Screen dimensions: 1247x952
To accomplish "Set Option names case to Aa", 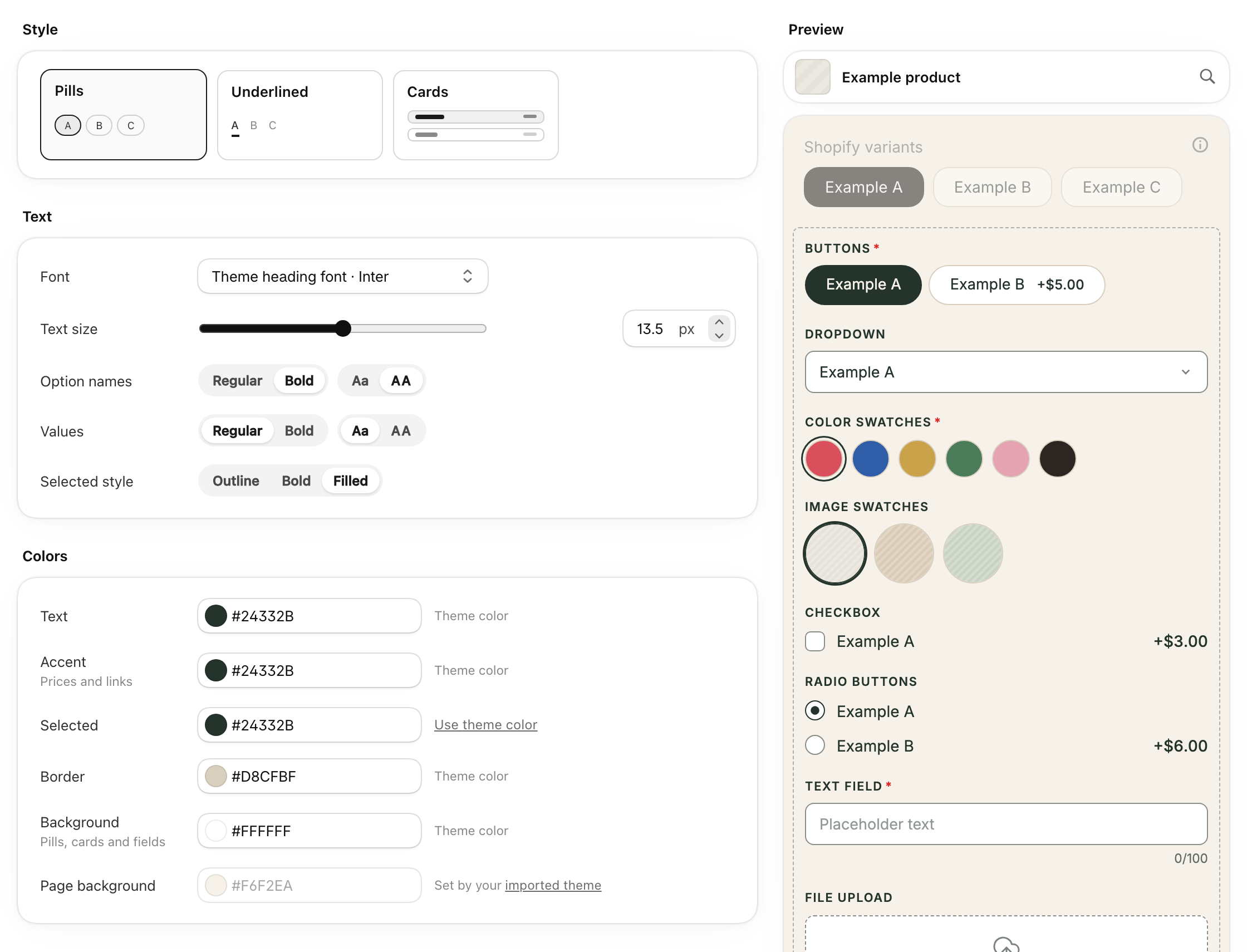I will click(x=359, y=380).
